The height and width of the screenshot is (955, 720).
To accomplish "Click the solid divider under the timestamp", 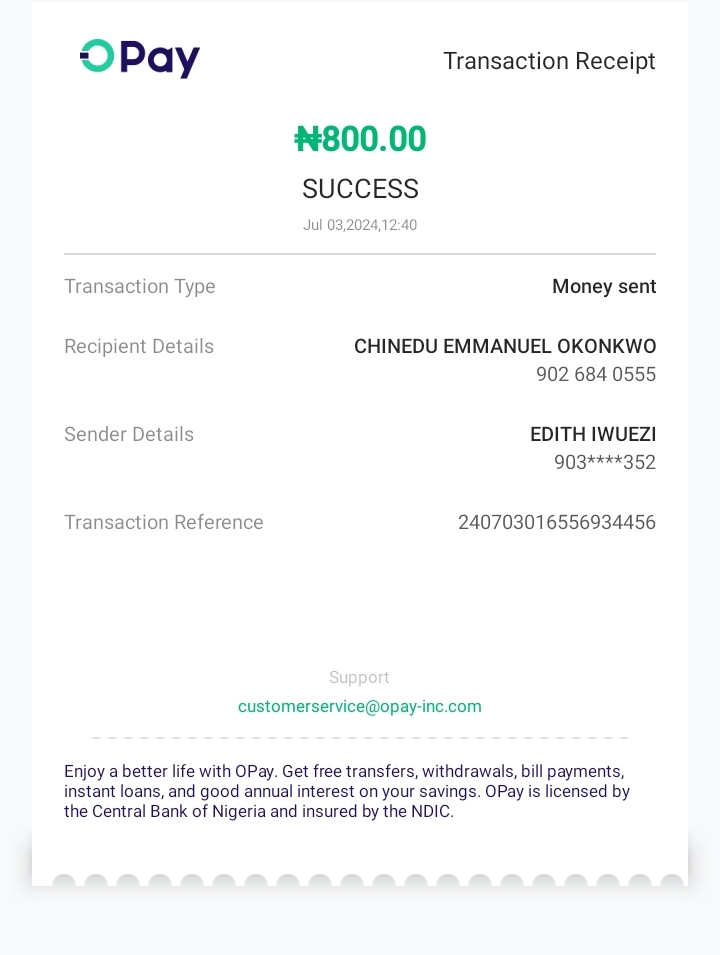I will (360, 254).
